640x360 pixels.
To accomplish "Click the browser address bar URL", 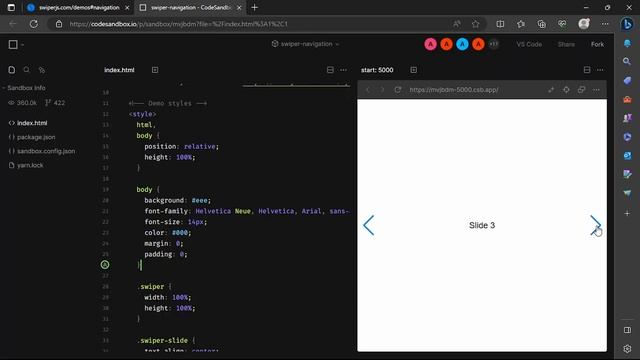I will tap(178, 24).
